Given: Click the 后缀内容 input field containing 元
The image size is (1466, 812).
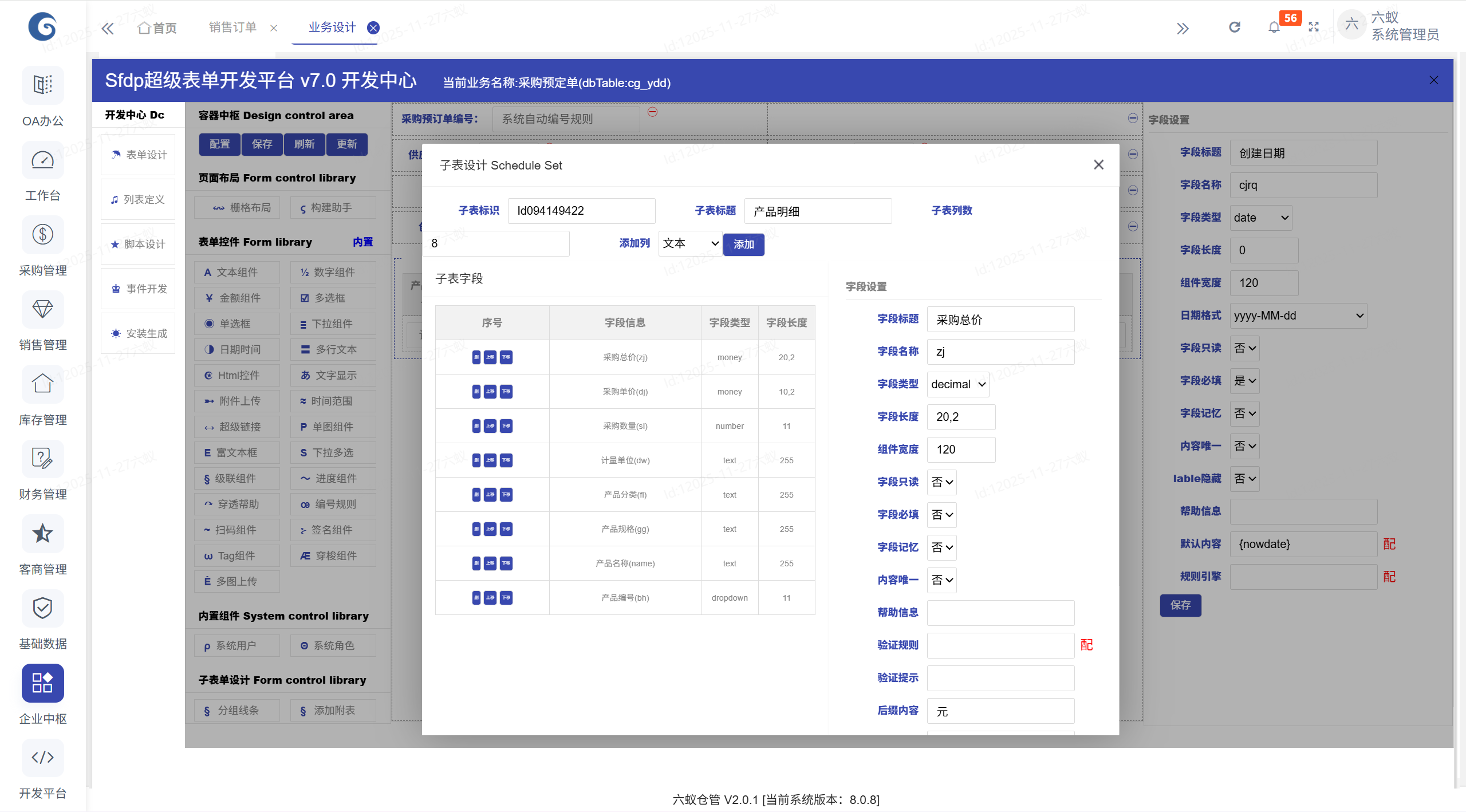Looking at the screenshot, I should coord(1000,711).
